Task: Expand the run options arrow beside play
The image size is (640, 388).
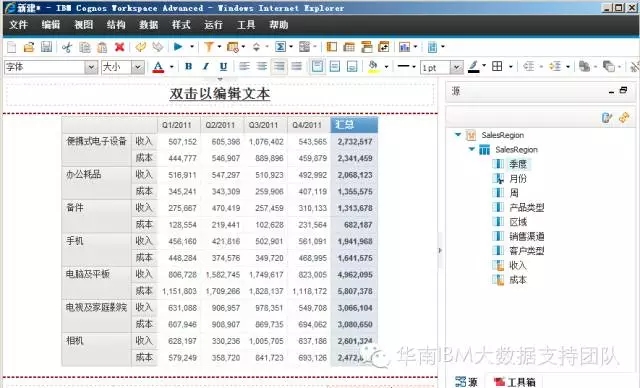Action: pos(191,47)
